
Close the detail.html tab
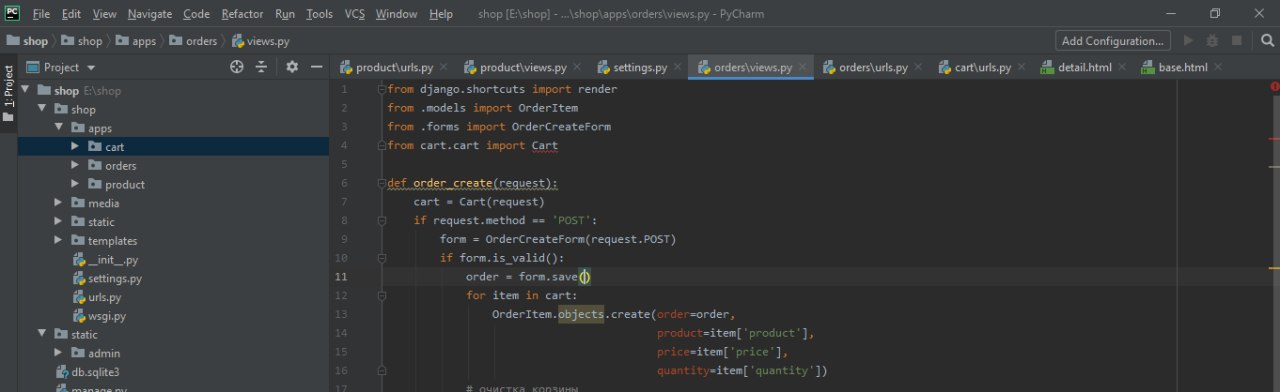tap(1121, 68)
